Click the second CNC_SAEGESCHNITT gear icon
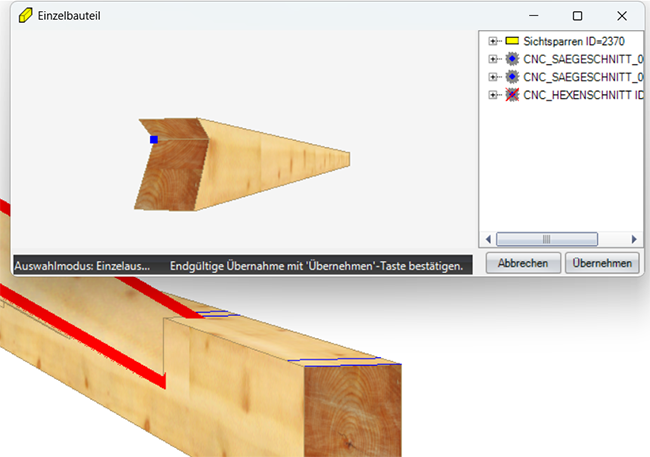The width and height of the screenshot is (650, 457). click(x=512, y=77)
